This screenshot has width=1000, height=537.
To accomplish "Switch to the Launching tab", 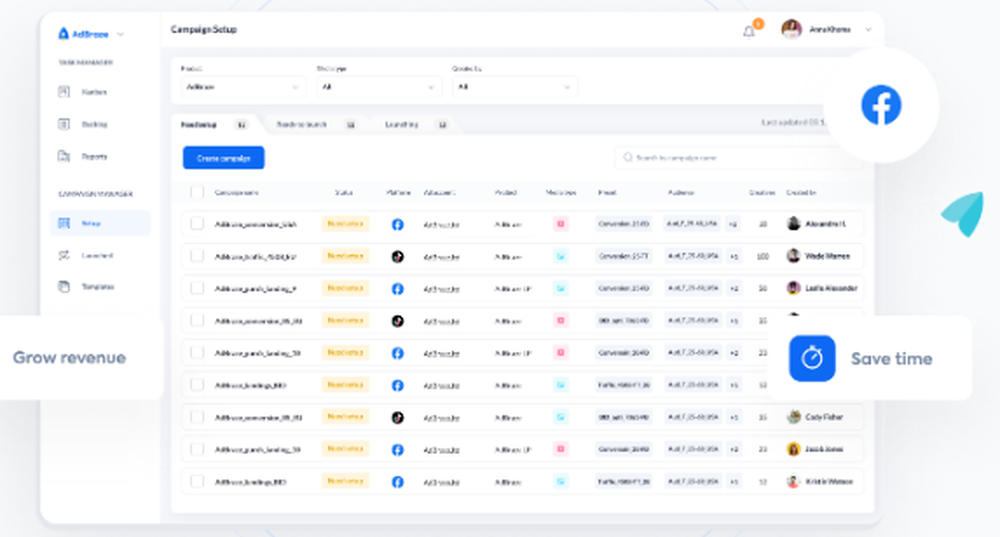I will [416, 124].
